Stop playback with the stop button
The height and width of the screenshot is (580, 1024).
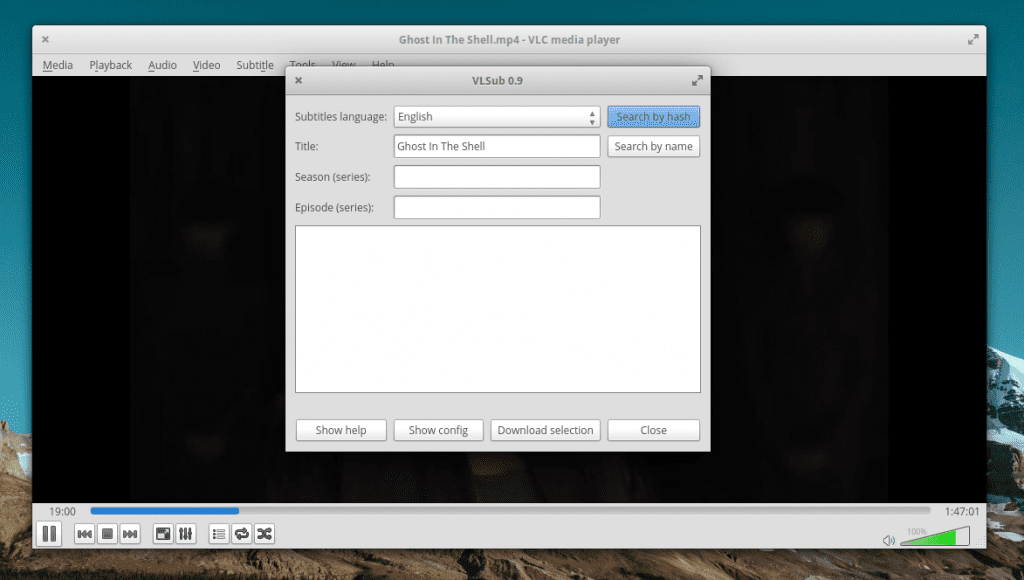tap(108, 534)
